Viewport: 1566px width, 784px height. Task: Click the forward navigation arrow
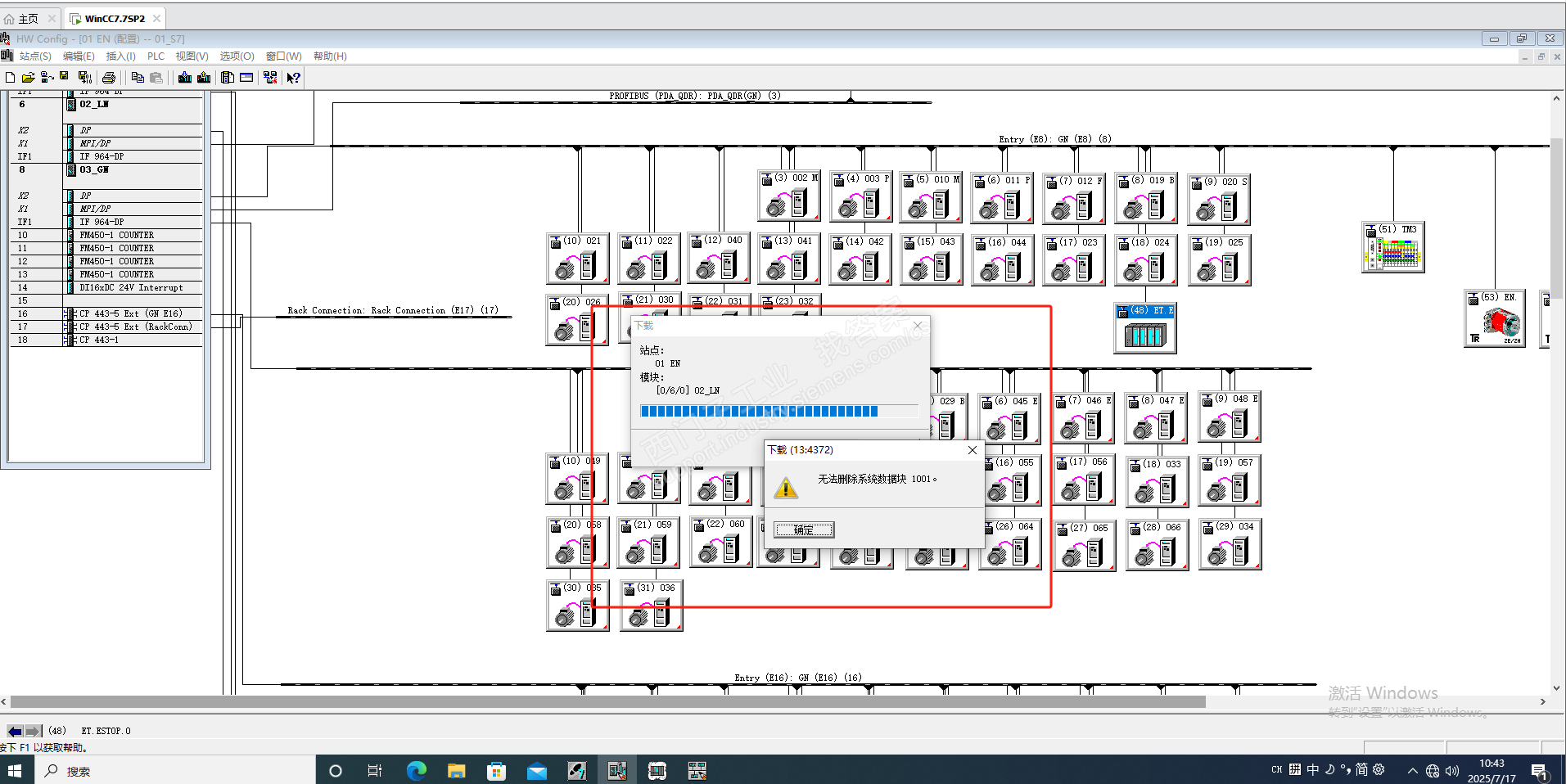[x=33, y=731]
